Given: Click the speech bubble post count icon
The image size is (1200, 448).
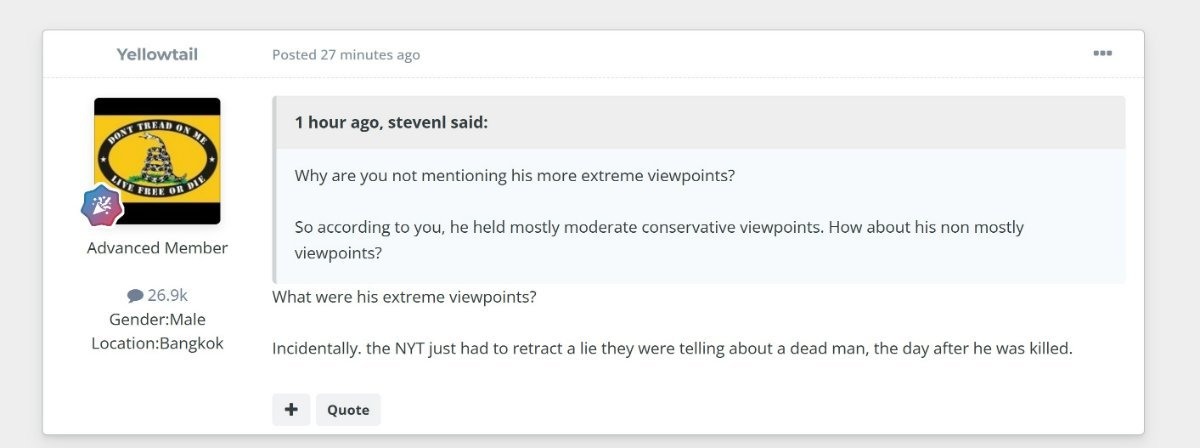Looking at the screenshot, I should point(135,296).
